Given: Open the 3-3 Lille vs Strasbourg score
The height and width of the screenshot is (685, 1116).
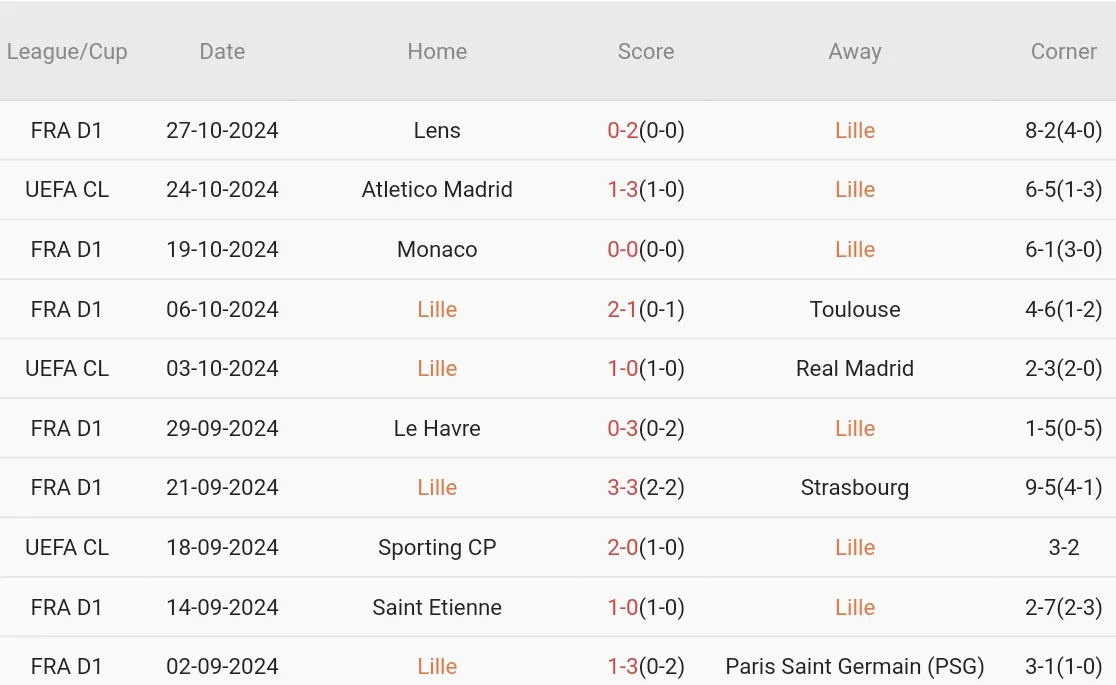Looking at the screenshot, I should 622,487.
